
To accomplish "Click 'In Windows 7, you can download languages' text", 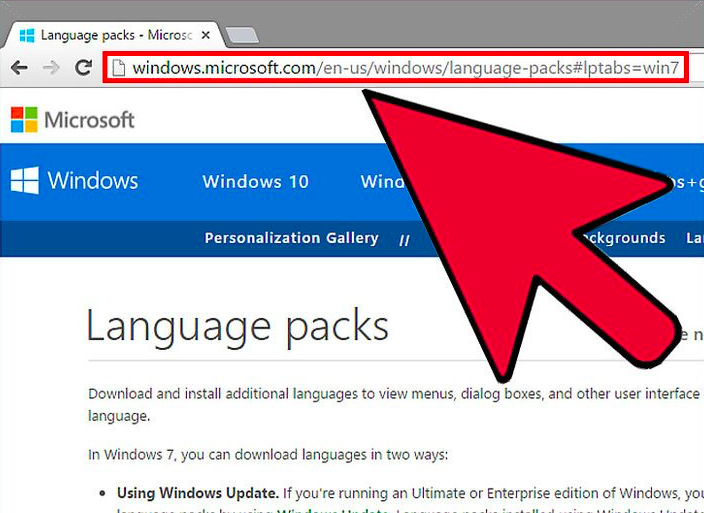I will tap(268, 455).
